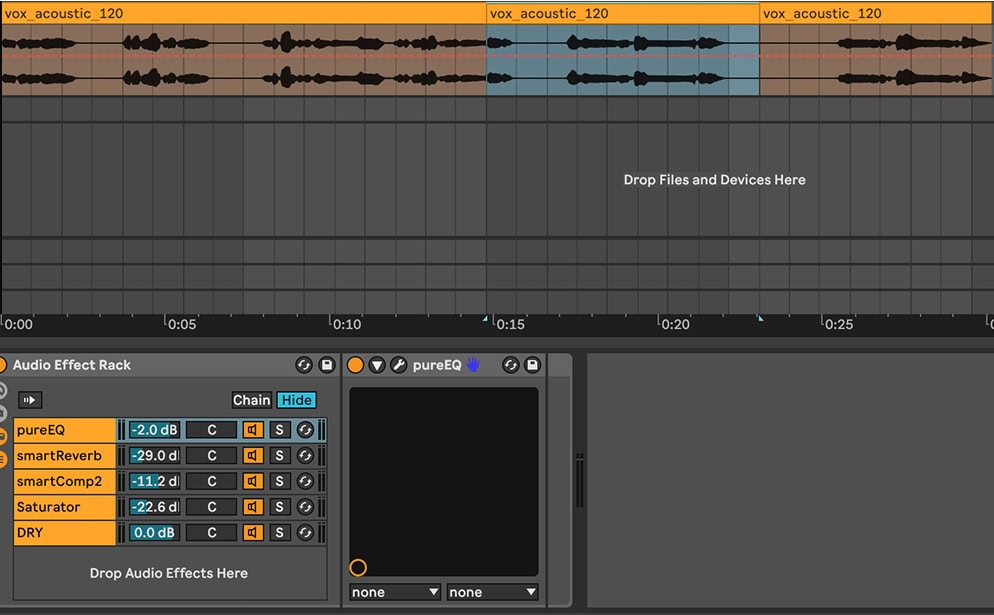Click the pureEQ chain volume -2.0 dB
The image size is (994, 615).
pos(154,430)
